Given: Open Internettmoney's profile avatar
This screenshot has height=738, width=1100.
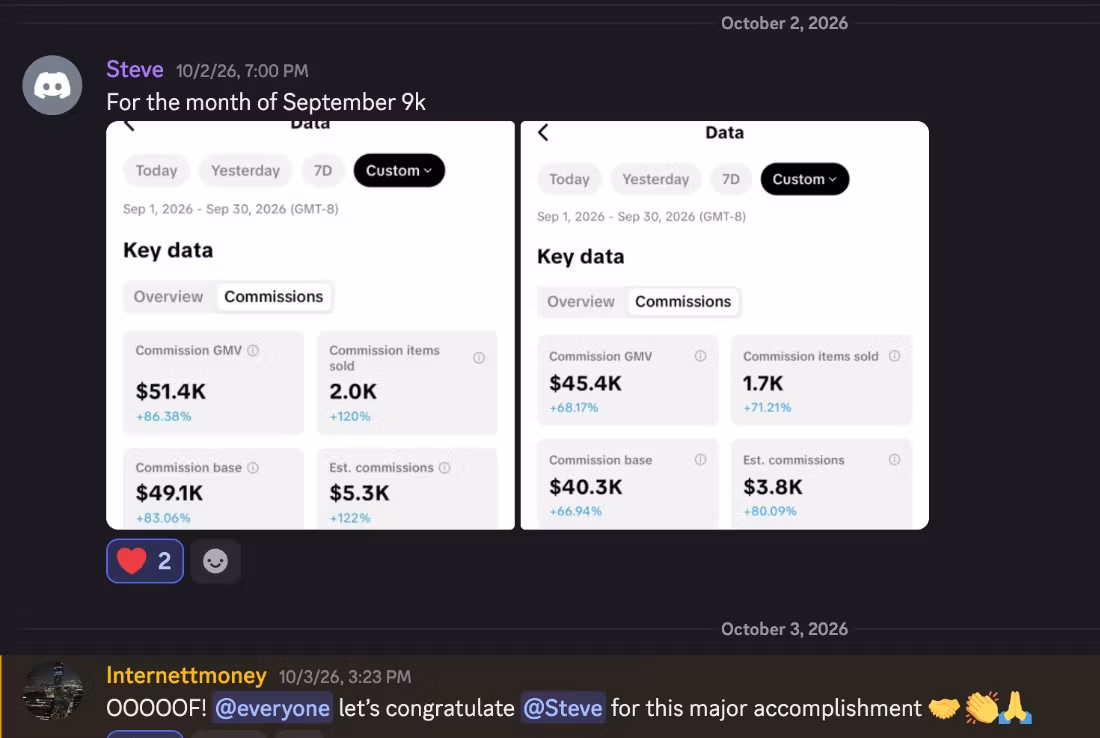Looking at the screenshot, I should (52, 691).
